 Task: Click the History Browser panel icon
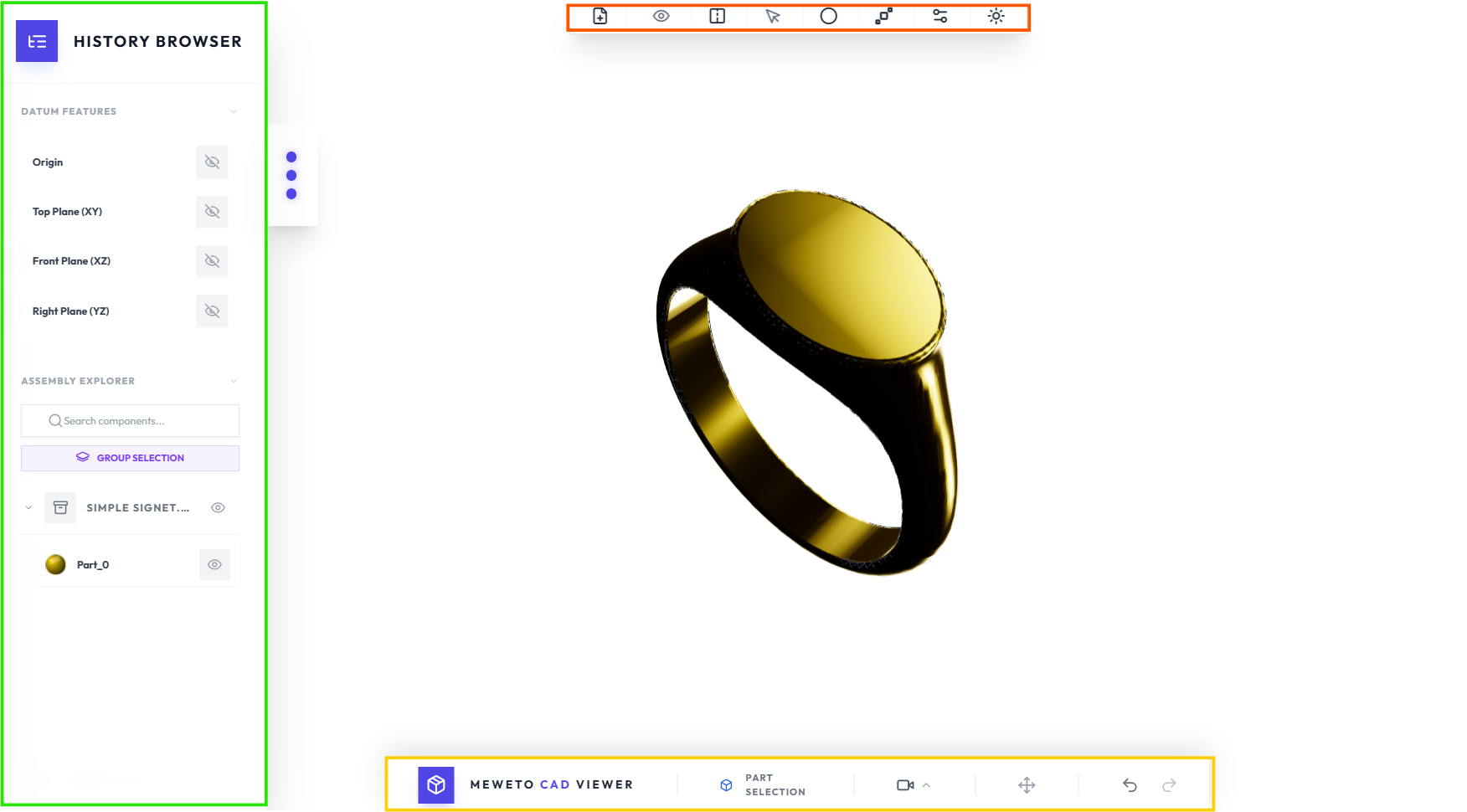tap(37, 41)
